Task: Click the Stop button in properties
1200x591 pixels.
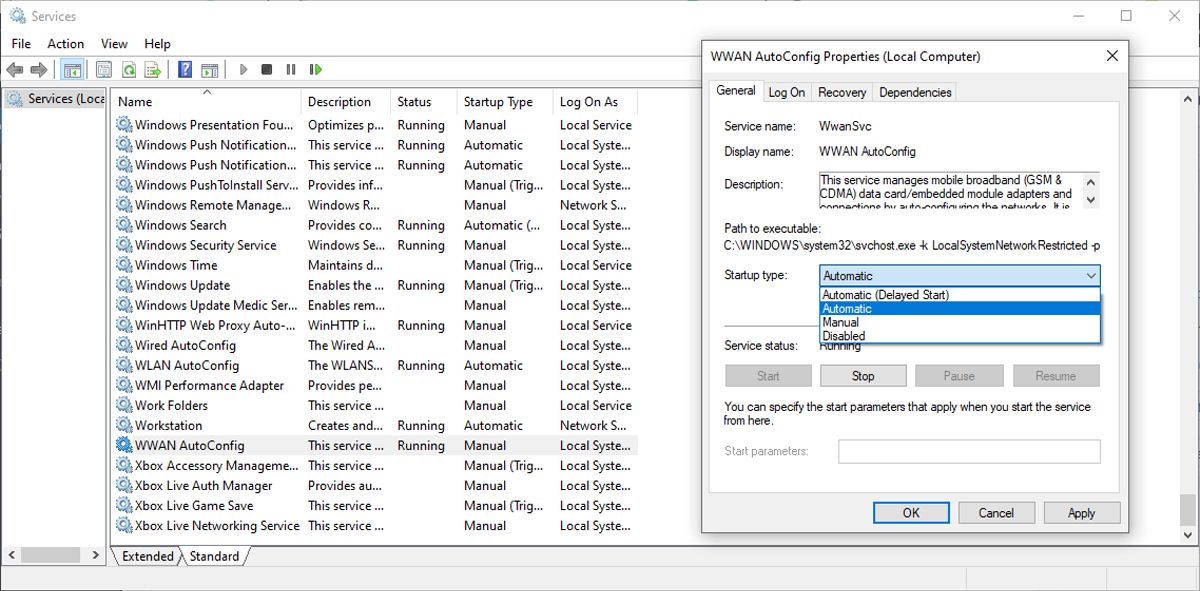Action: click(x=863, y=376)
